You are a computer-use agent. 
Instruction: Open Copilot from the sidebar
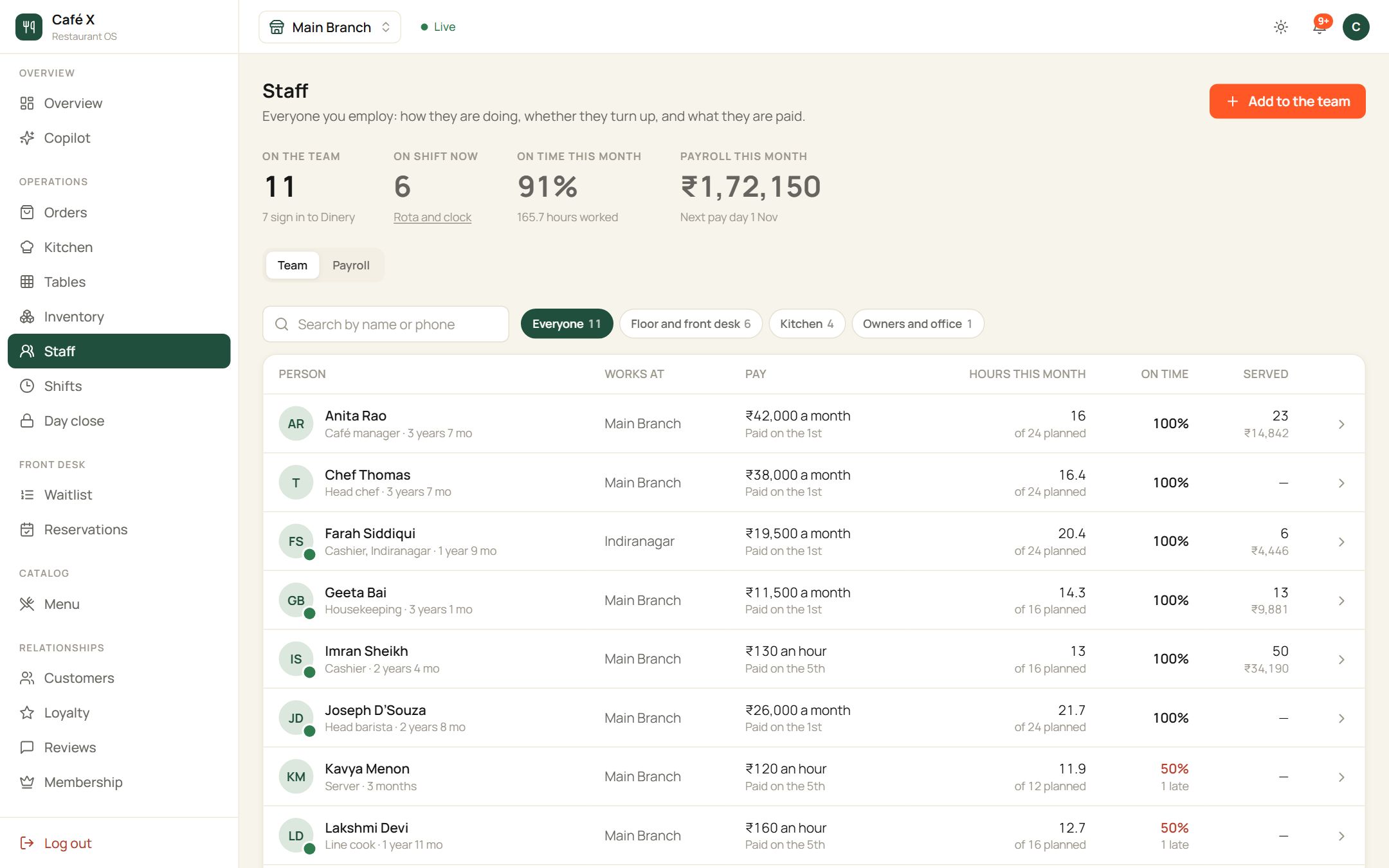pyautogui.click(x=119, y=138)
